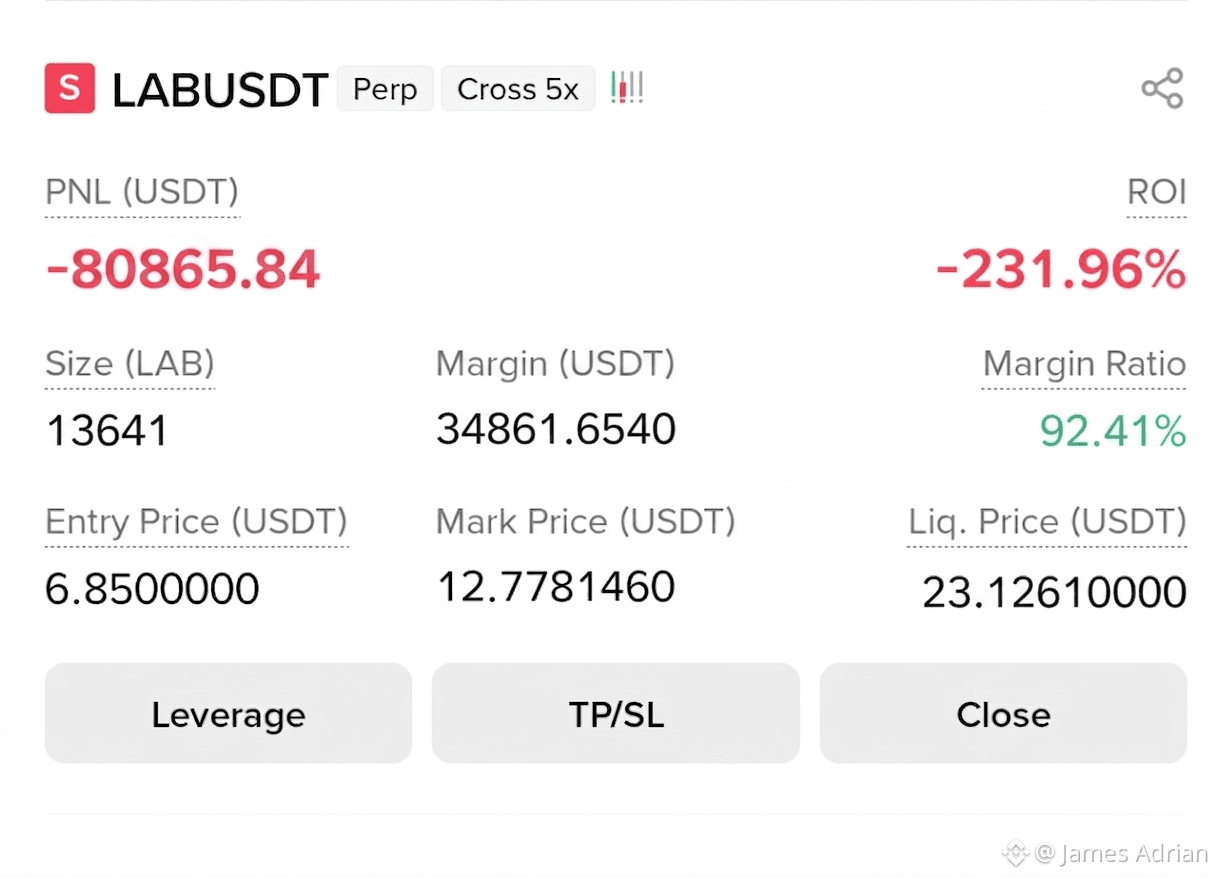This screenshot has height=878, width=1216.
Task: Tap the 92.41% margin ratio value
Action: point(1113,431)
